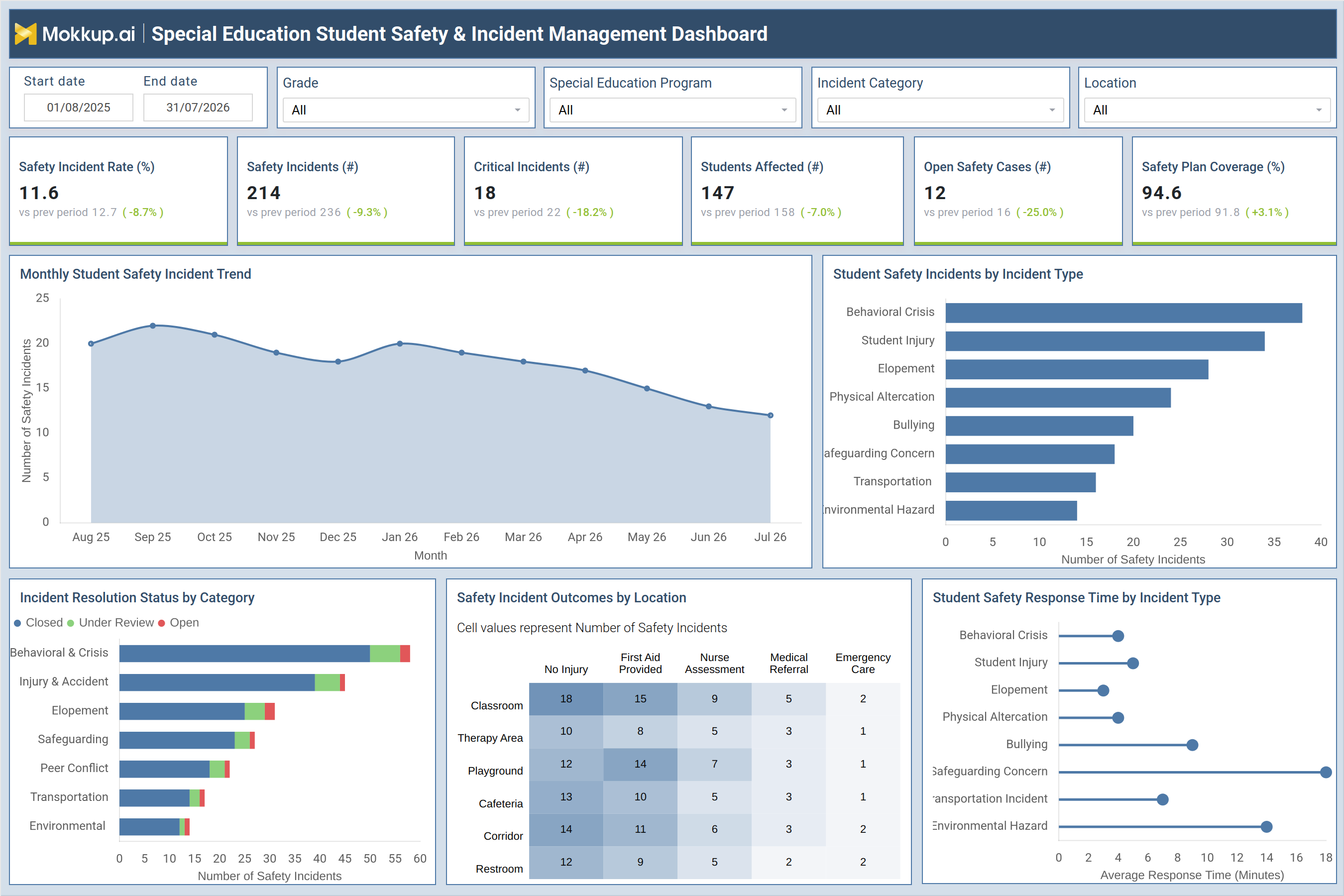This screenshot has height=896, width=1344.
Task: Click the Playground First Aid Provided cell 14
Action: click(640, 764)
